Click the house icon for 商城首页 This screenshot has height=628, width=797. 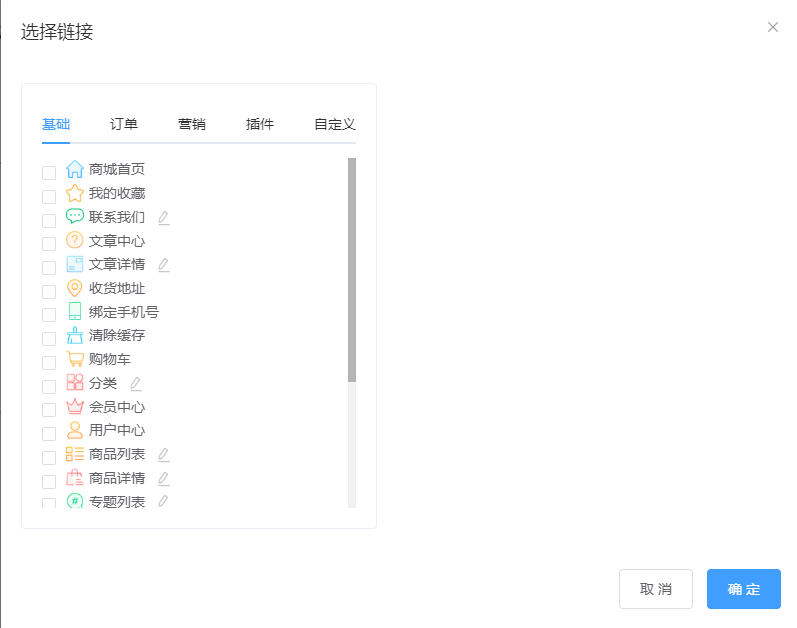click(x=75, y=169)
